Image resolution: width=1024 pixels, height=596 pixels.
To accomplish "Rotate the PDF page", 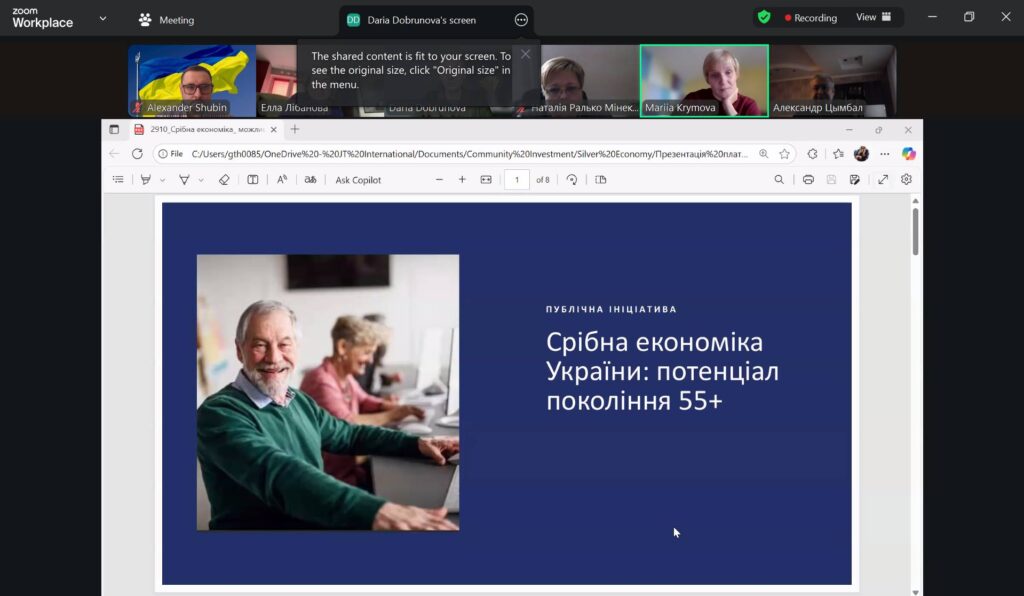I will (x=572, y=180).
